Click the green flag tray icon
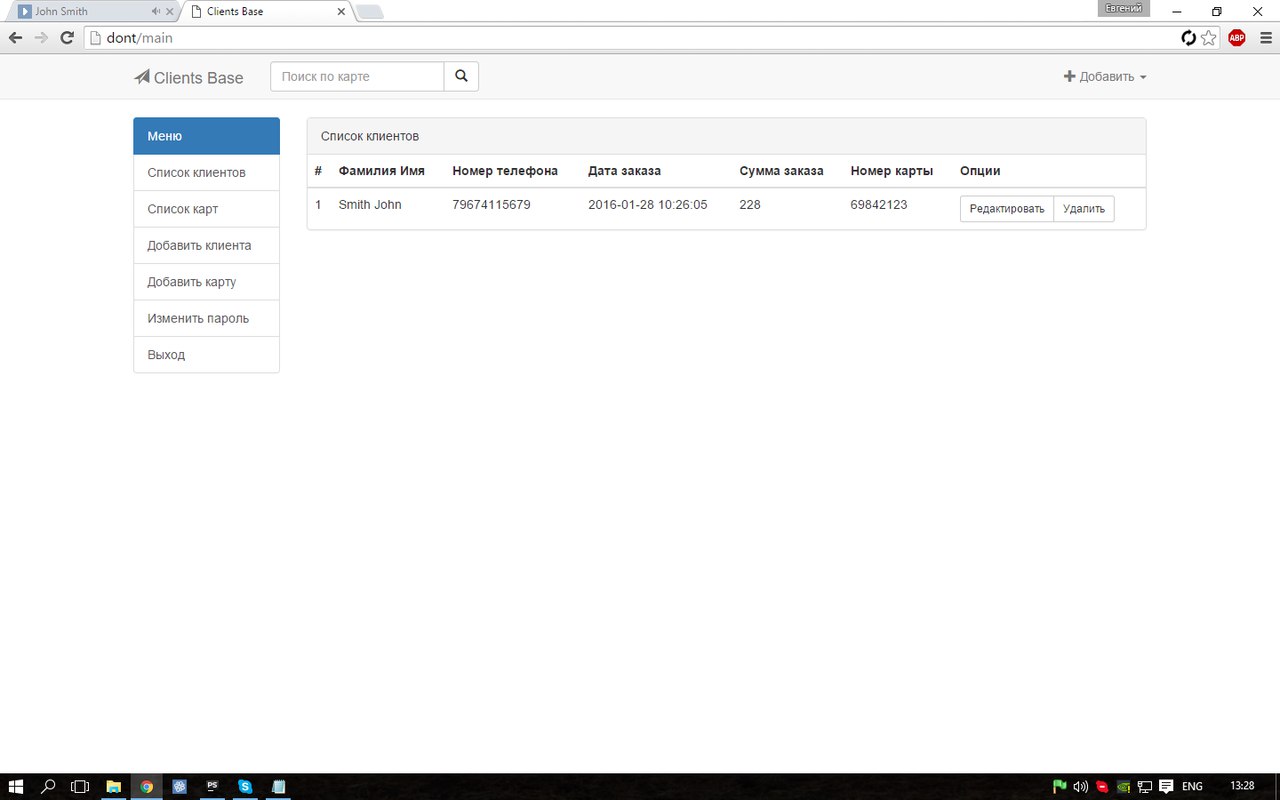1280x800 pixels. pyautogui.click(x=1059, y=786)
